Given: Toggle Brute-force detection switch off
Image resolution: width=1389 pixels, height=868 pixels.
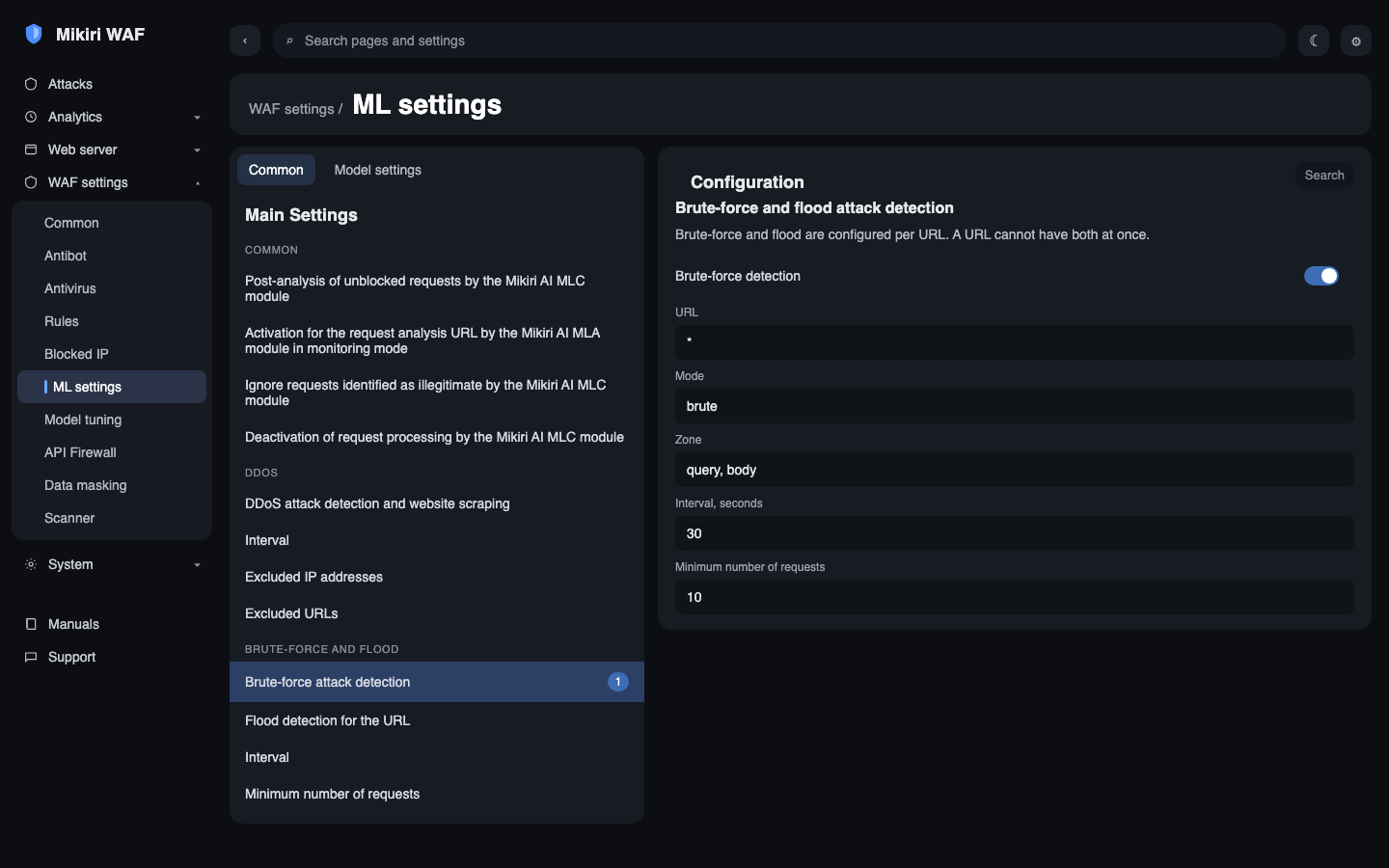Looking at the screenshot, I should (1321, 276).
